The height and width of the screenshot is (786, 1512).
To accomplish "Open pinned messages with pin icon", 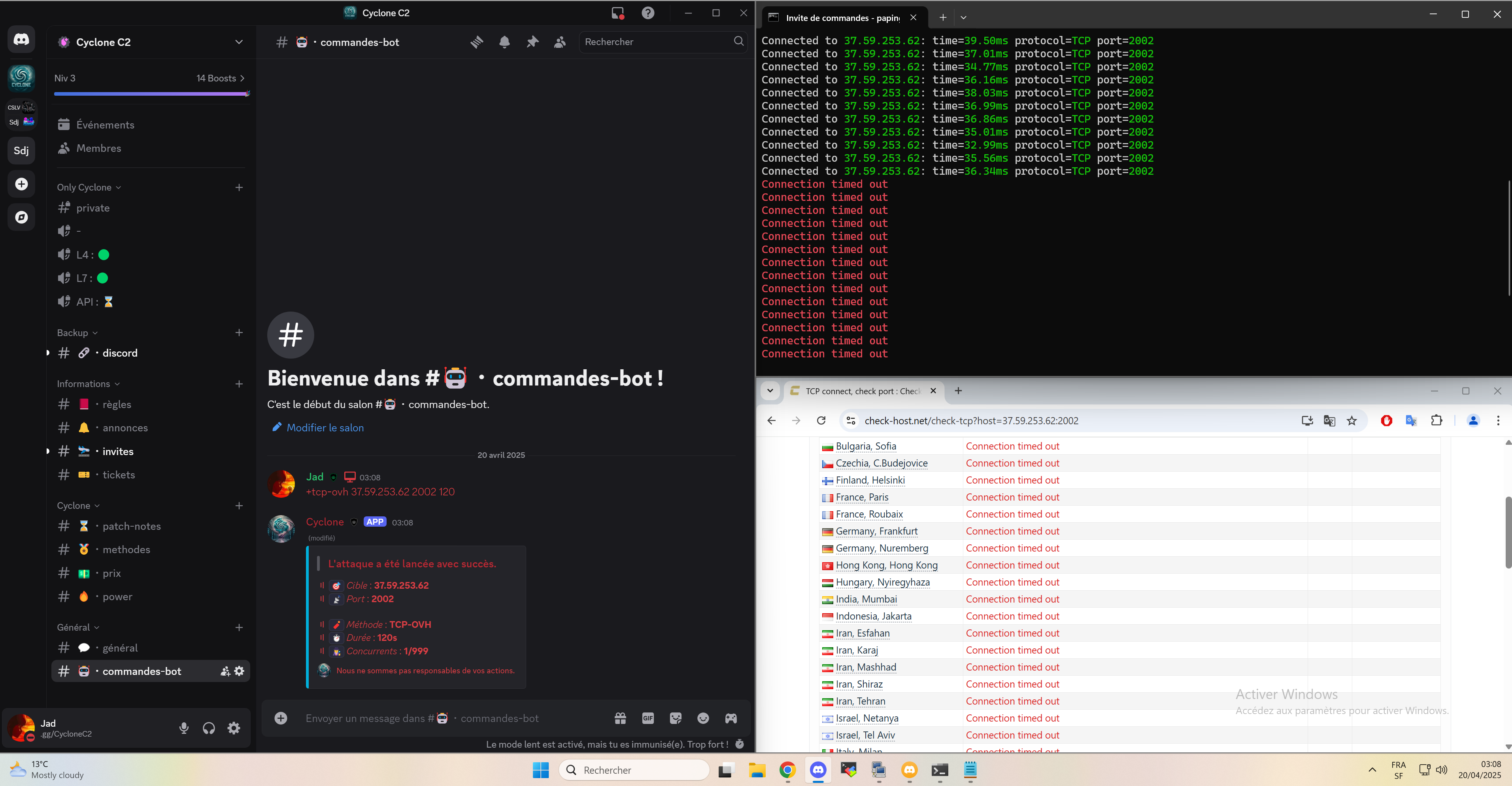I will (x=532, y=42).
